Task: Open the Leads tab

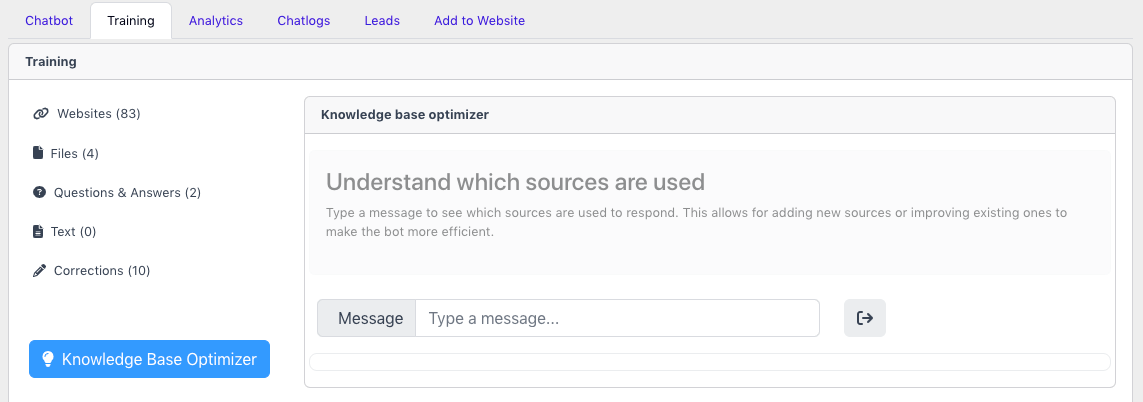Action: click(382, 21)
